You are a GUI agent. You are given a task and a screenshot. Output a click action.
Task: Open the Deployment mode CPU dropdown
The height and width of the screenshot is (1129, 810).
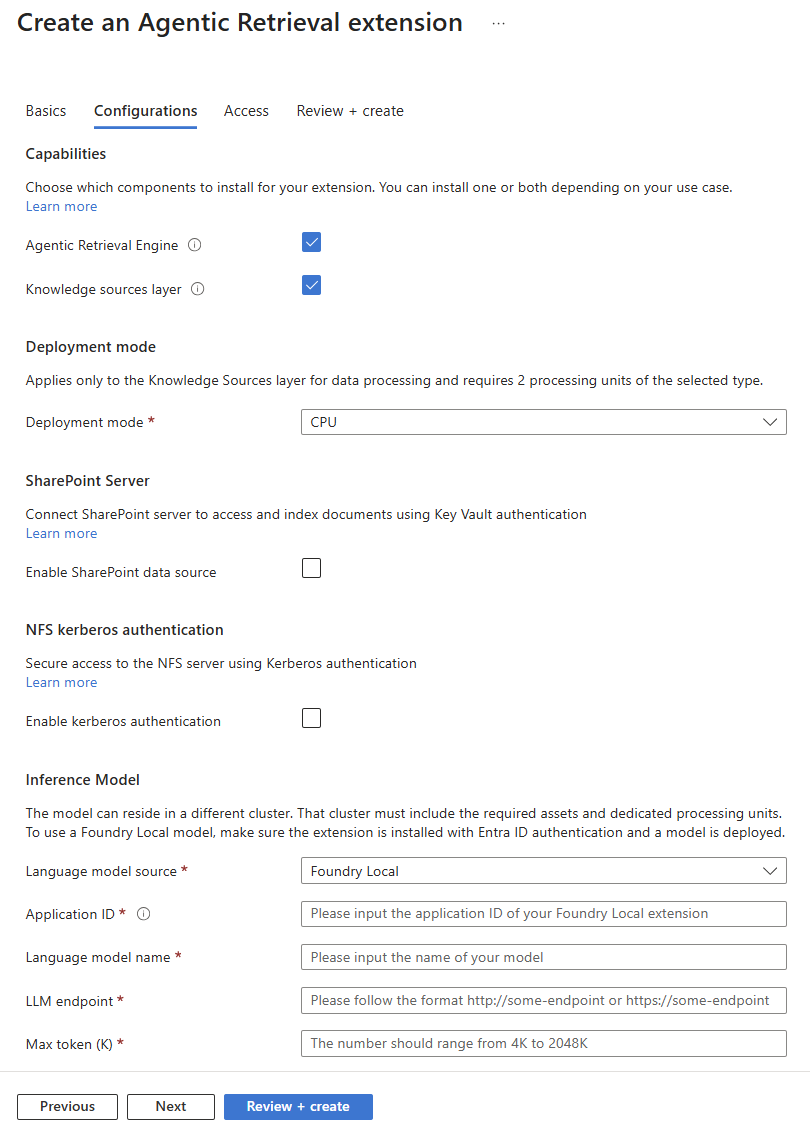[x=544, y=422]
